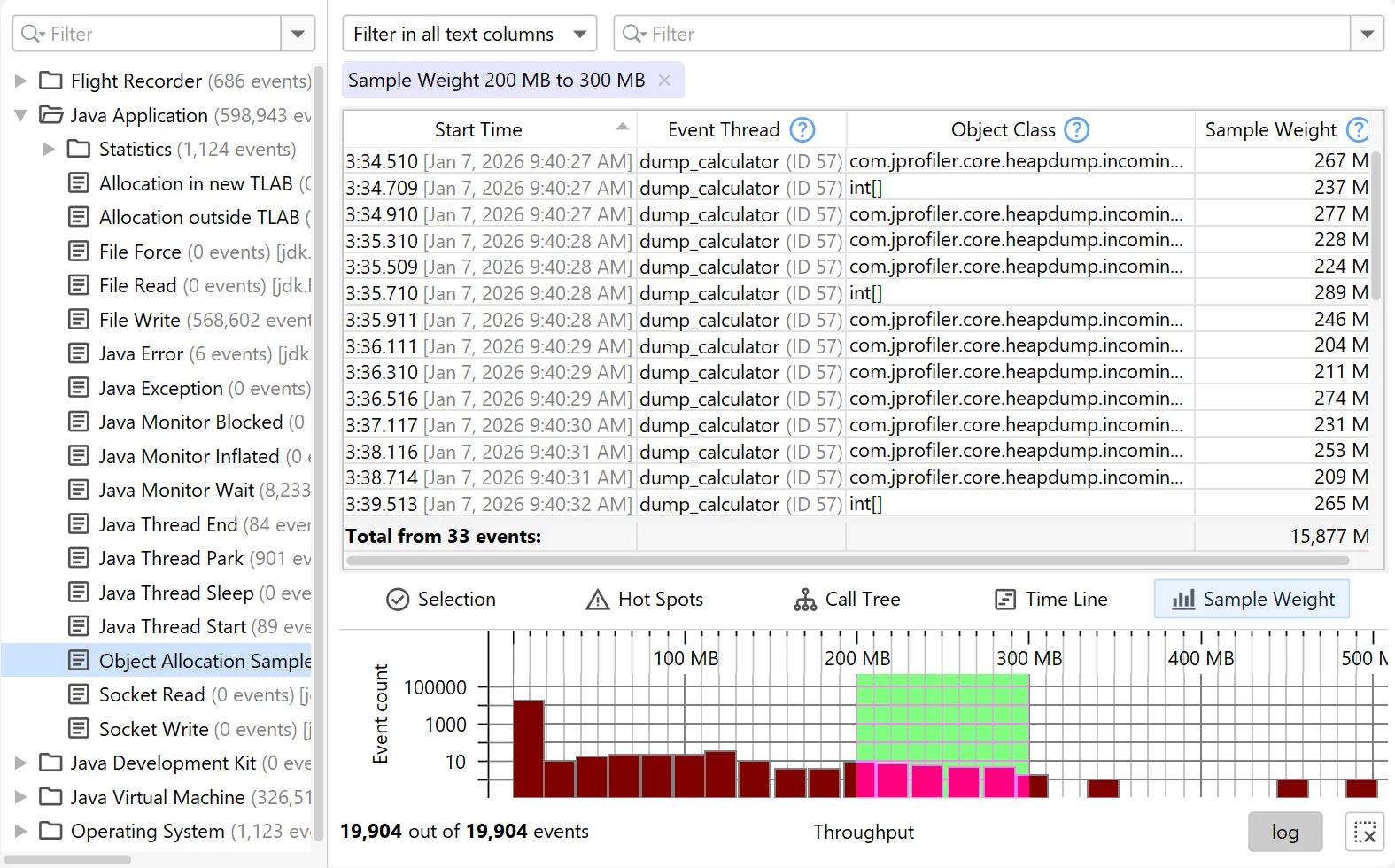Select Socket Read event type
This screenshot has height=868, width=1395.
click(x=190, y=694)
